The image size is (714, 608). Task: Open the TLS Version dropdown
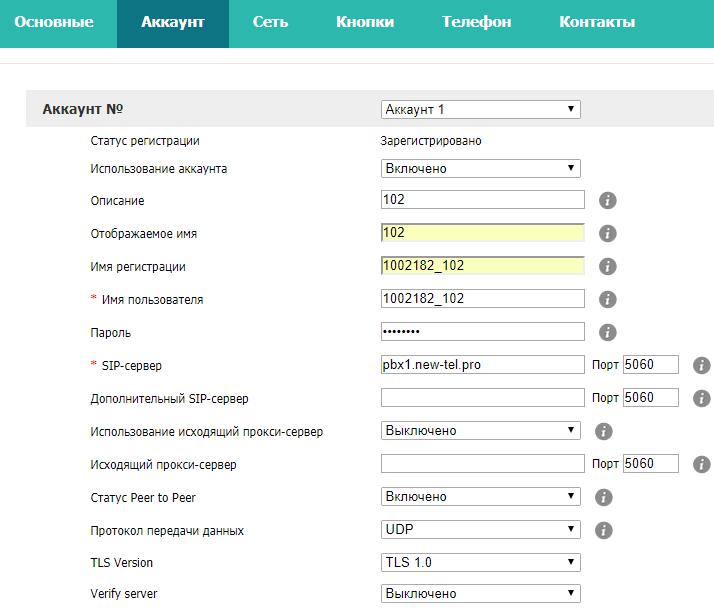pyautogui.click(x=480, y=563)
